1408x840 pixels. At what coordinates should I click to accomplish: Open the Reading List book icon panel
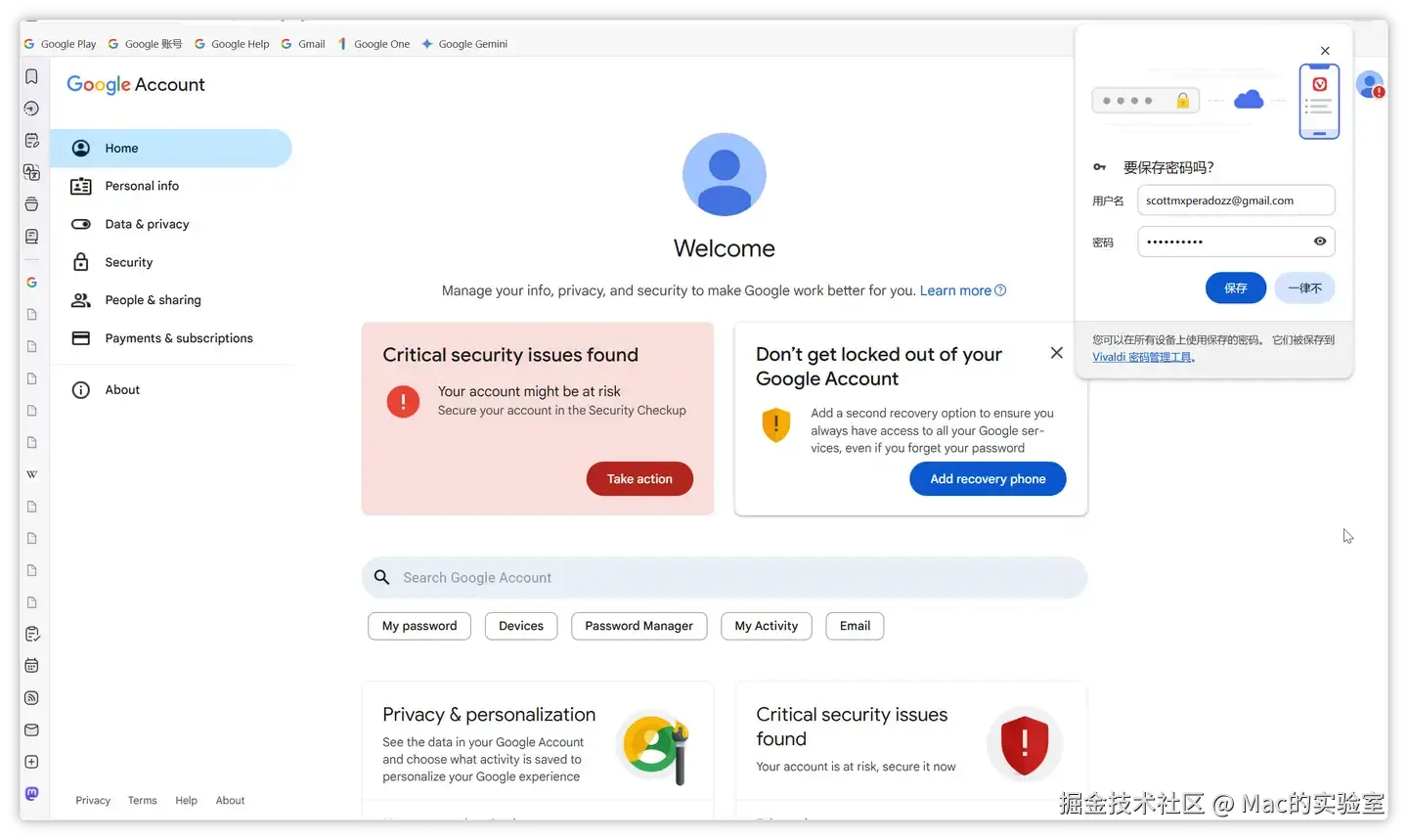coord(31,237)
